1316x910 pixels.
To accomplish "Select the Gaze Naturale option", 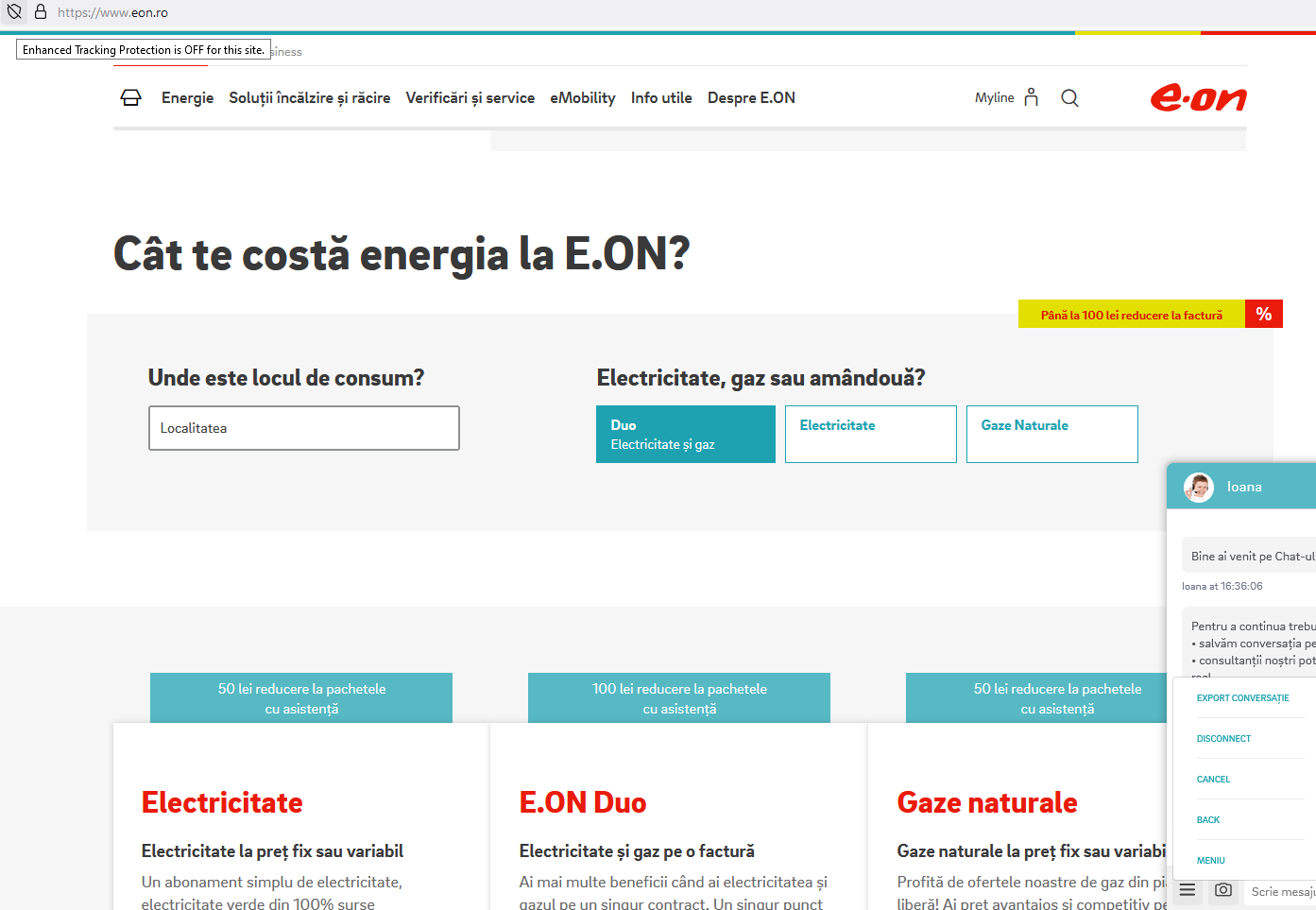I will (x=1051, y=434).
